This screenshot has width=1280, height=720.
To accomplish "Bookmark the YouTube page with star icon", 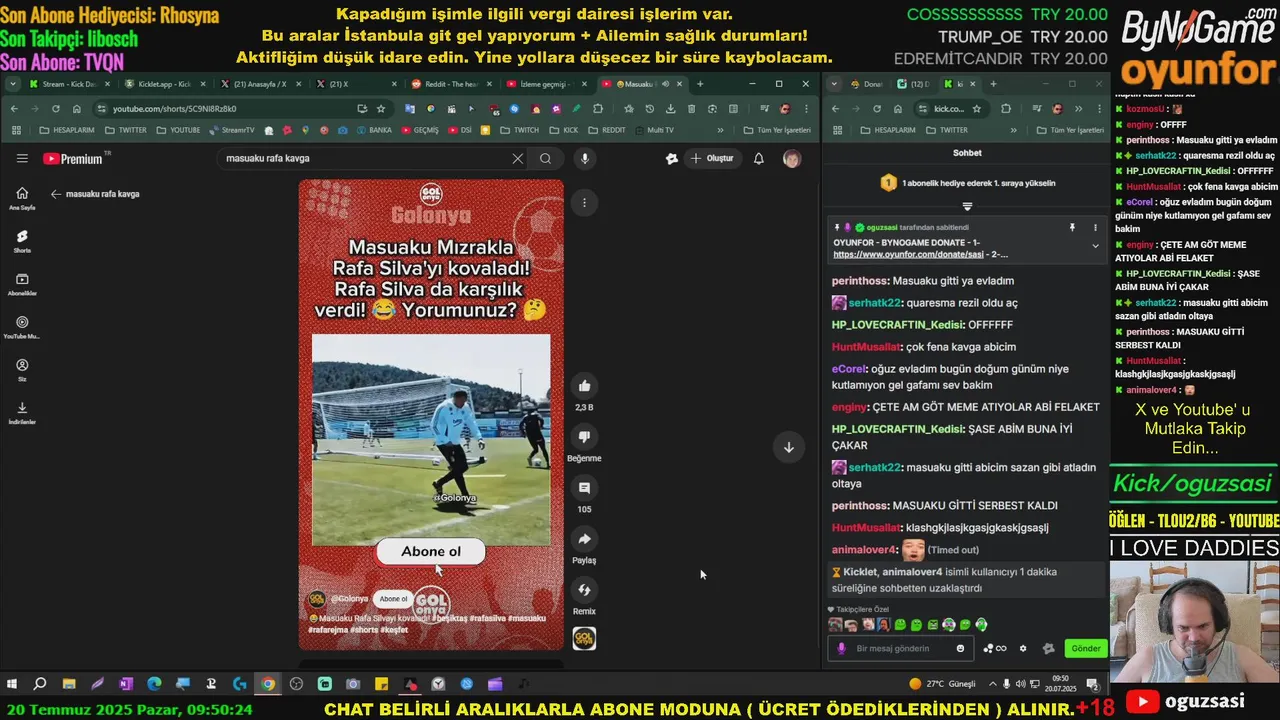I will click(381, 108).
